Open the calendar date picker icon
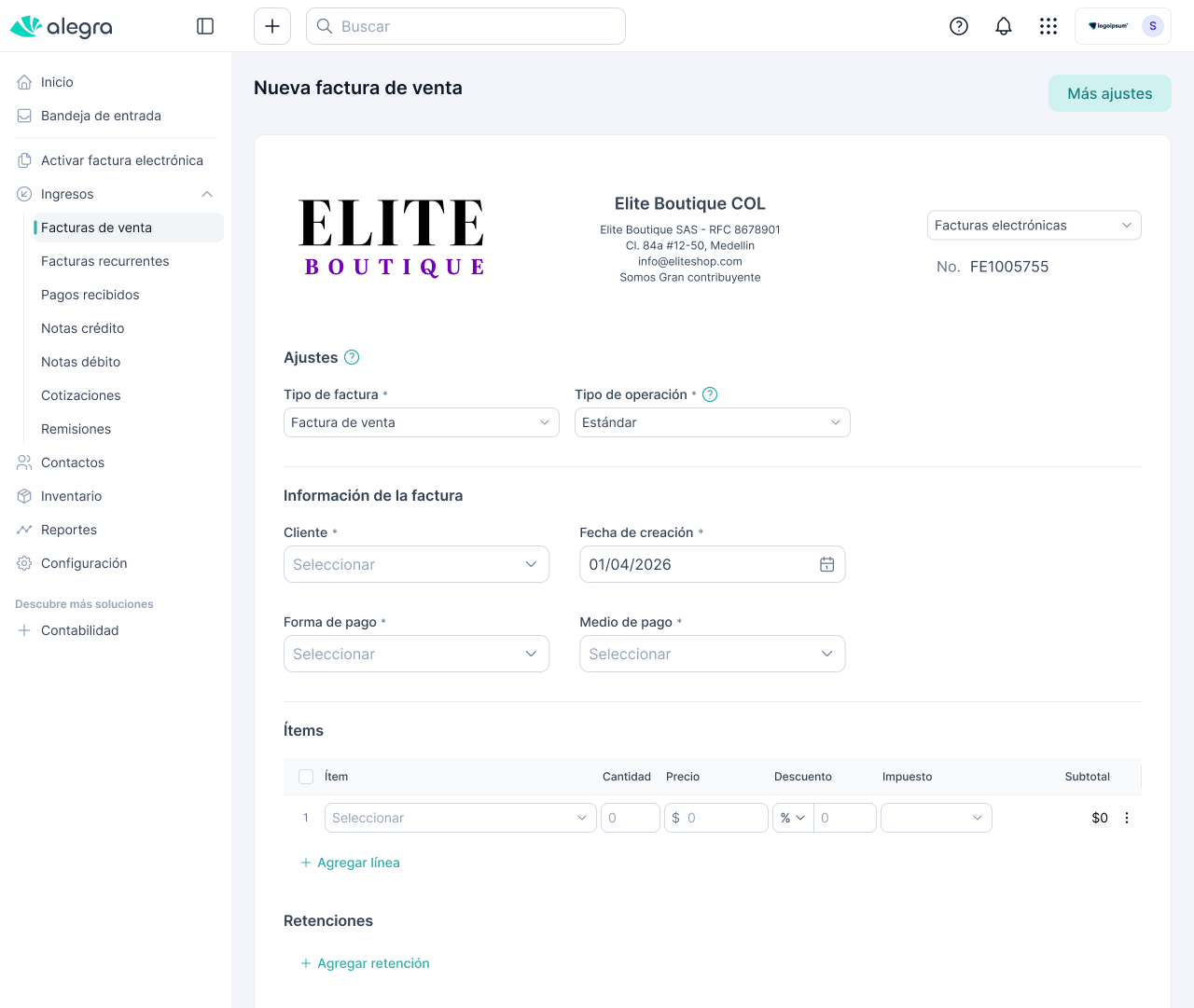The image size is (1194, 1008). [826, 564]
